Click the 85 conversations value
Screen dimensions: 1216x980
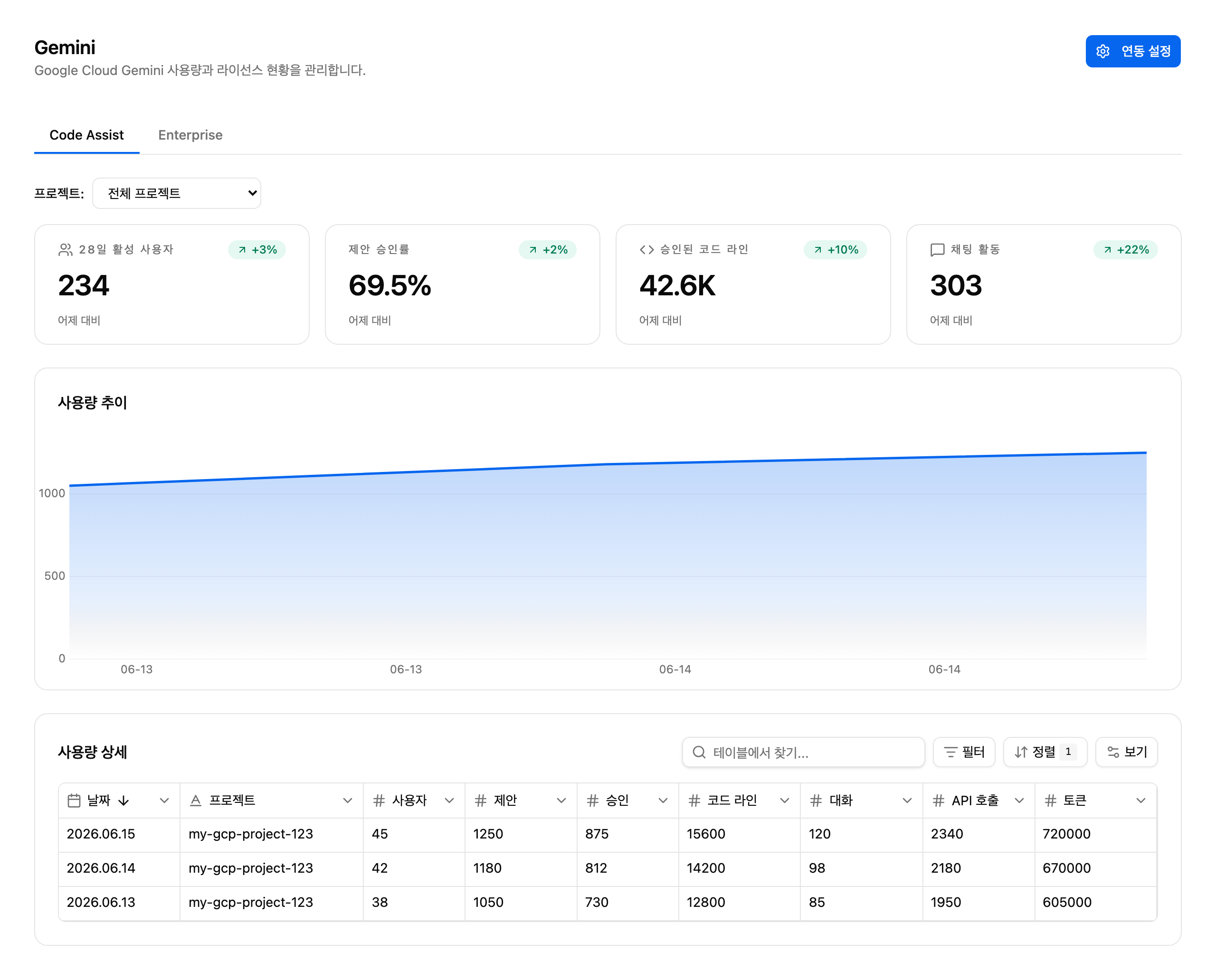[x=817, y=902]
